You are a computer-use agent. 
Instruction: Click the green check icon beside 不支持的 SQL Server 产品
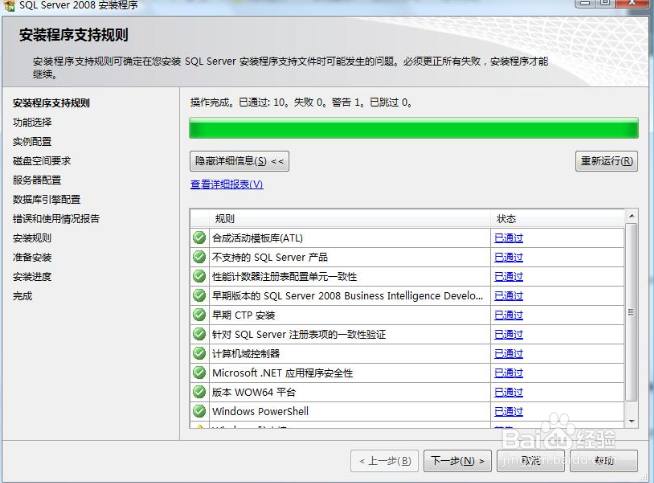point(199,257)
